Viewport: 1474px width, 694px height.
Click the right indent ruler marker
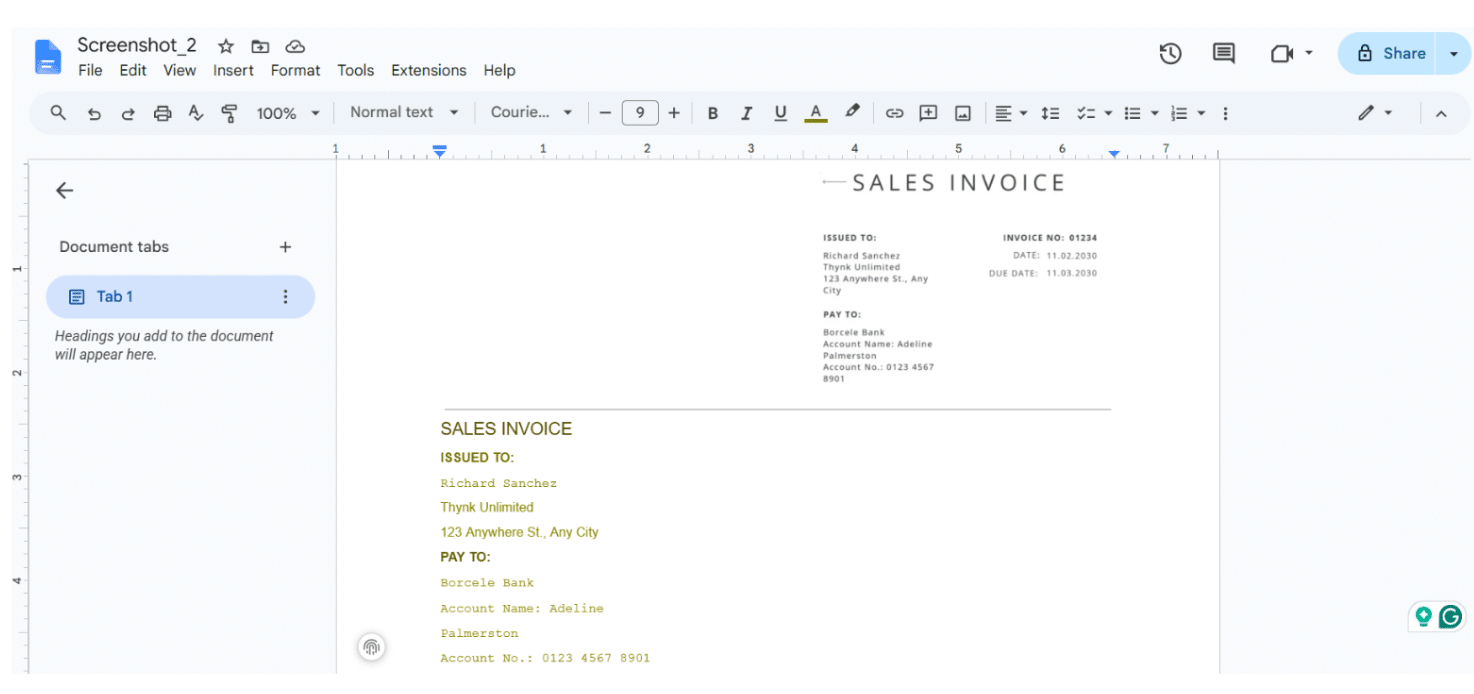[1114, 154]
